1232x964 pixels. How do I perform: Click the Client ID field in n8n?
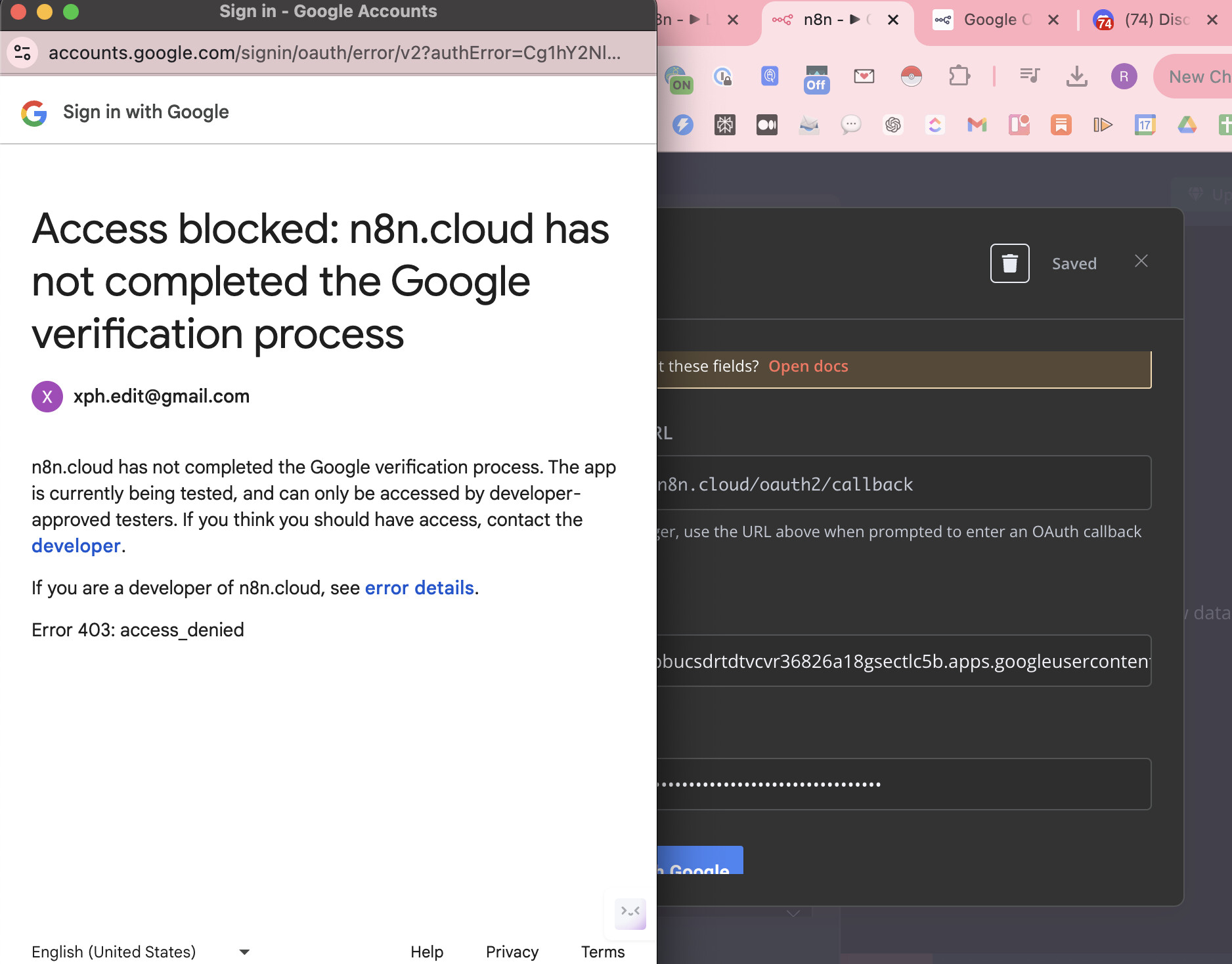904,661
